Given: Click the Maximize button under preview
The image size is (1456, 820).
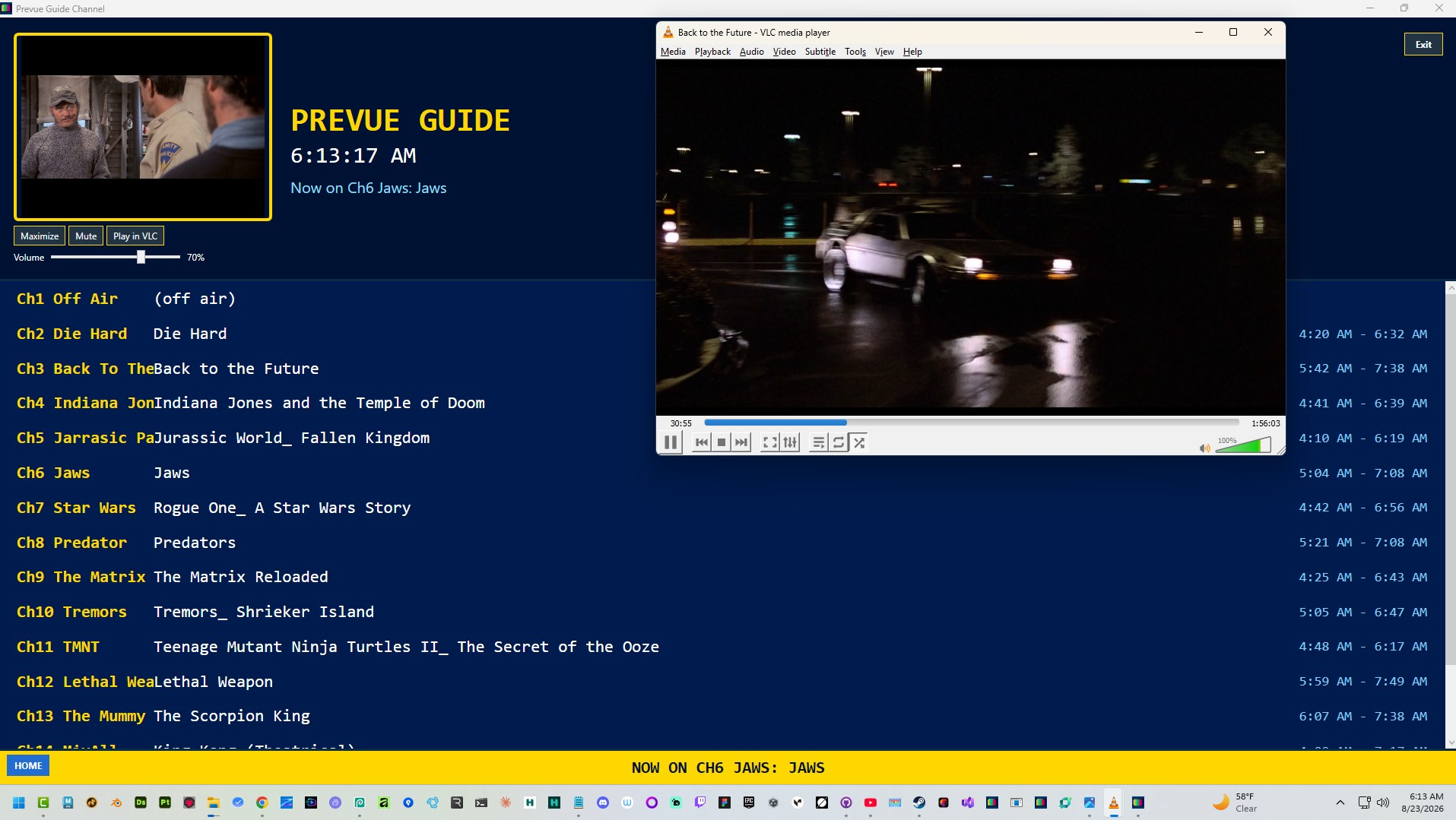Looking at the screenshot, I should pyautogui.click(x=40, y=236).
